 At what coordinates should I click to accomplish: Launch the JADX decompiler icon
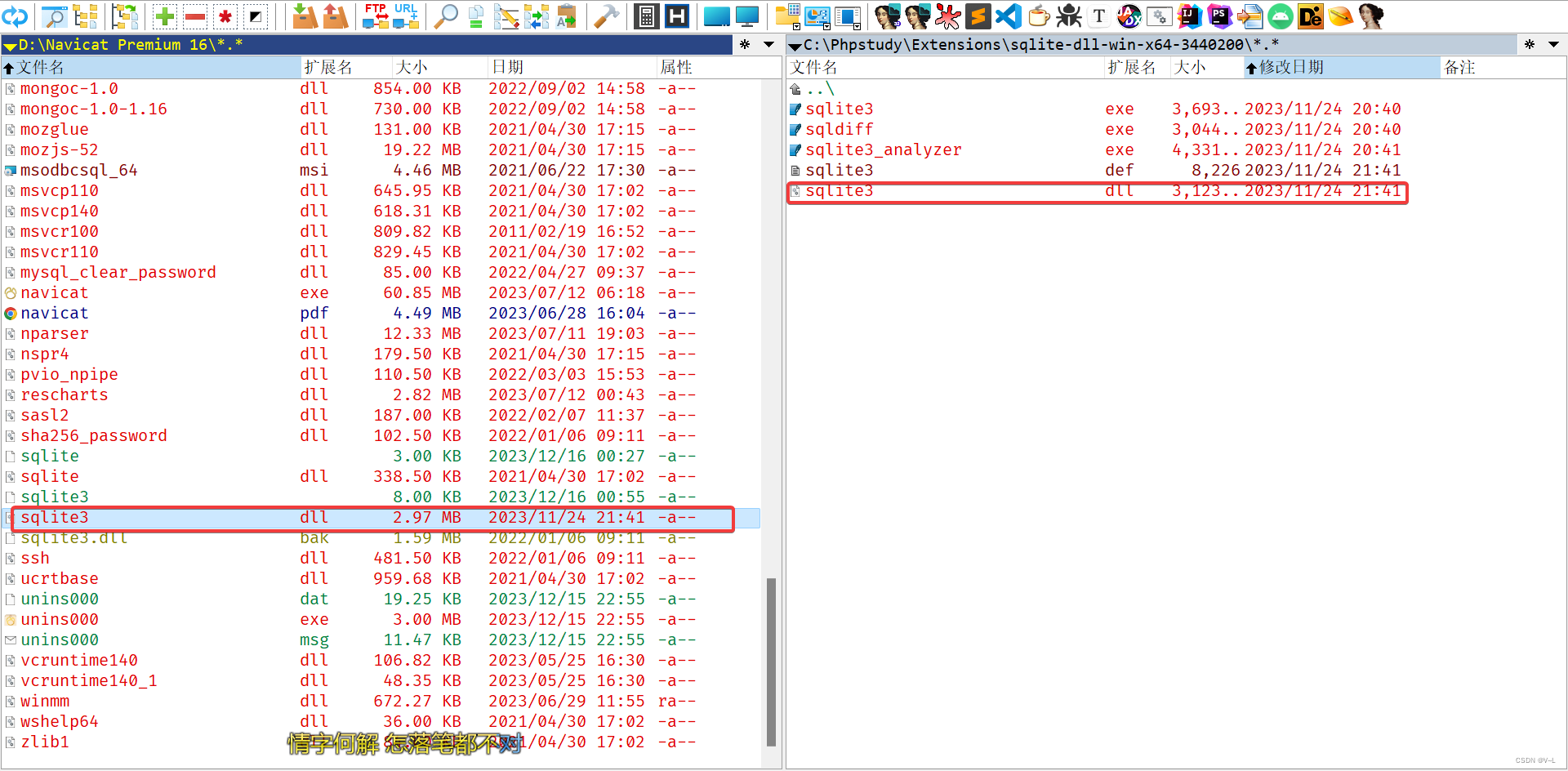coord(1129,16)
